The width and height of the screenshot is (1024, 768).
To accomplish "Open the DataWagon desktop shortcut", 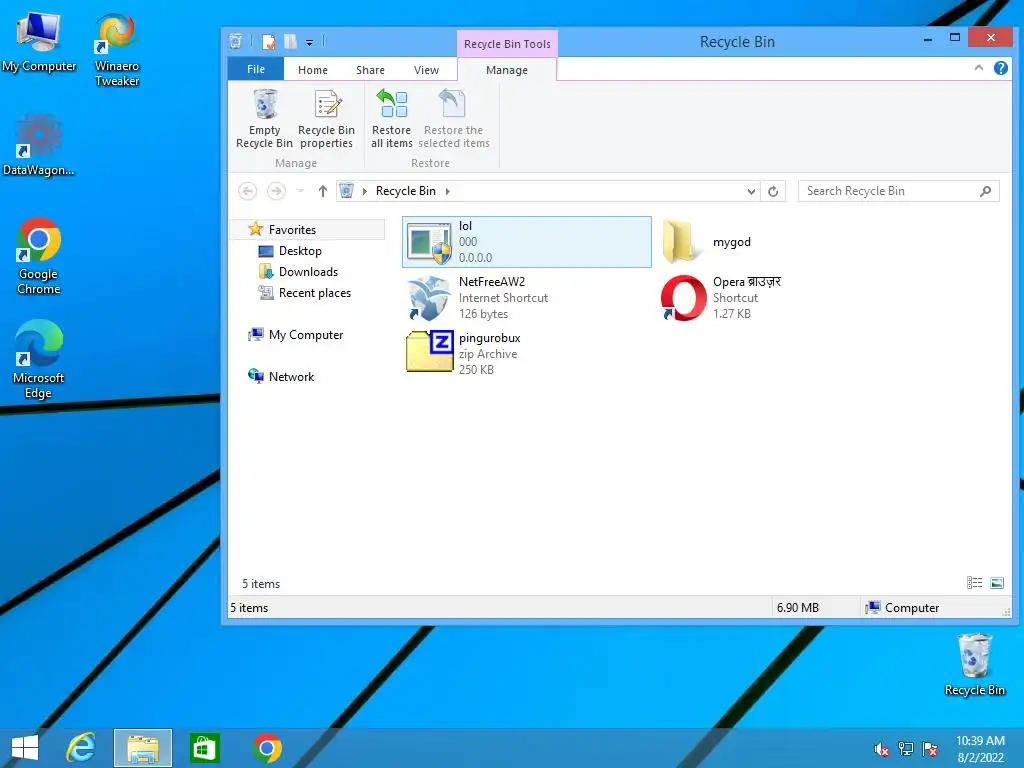I will (39, 146).
